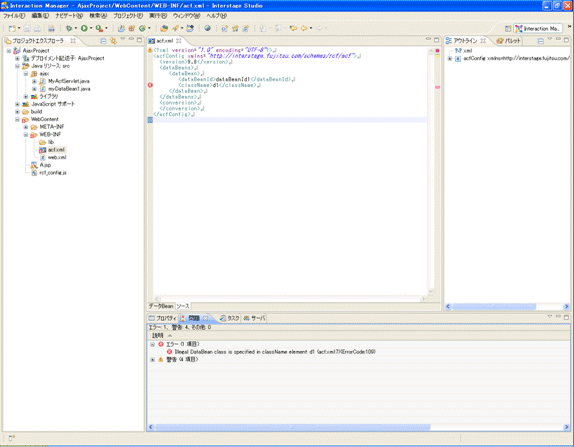Collapse the WebContent folder node
The height and width of the screenshot is (447, 574).
tap(17, 119)
